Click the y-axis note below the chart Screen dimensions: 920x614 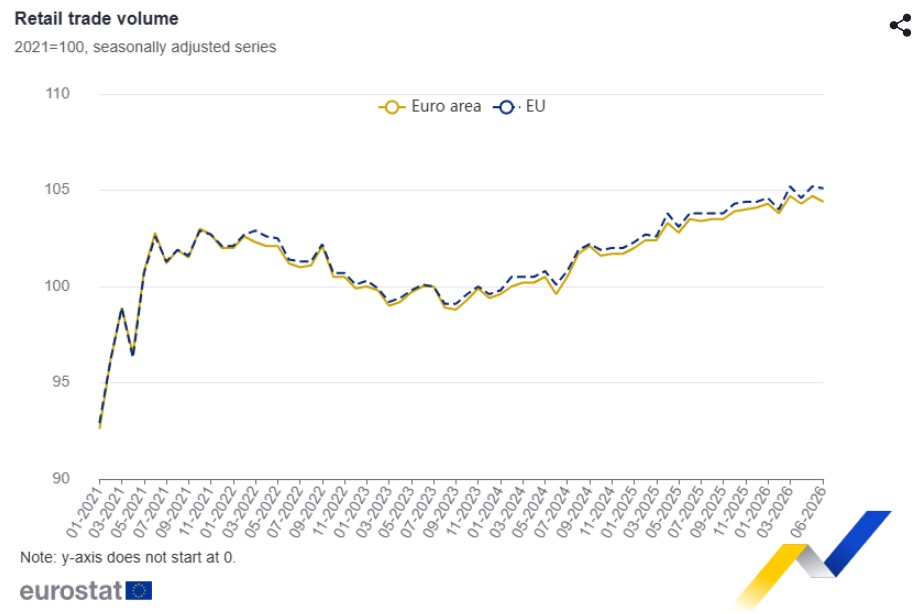coord(128,557)
